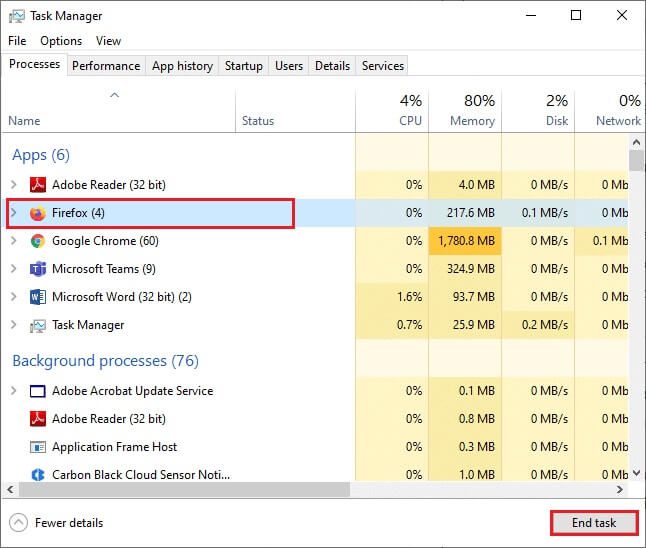
Task: Click Firefox's 217.6 MB memory value
Action: click(470, 213)
